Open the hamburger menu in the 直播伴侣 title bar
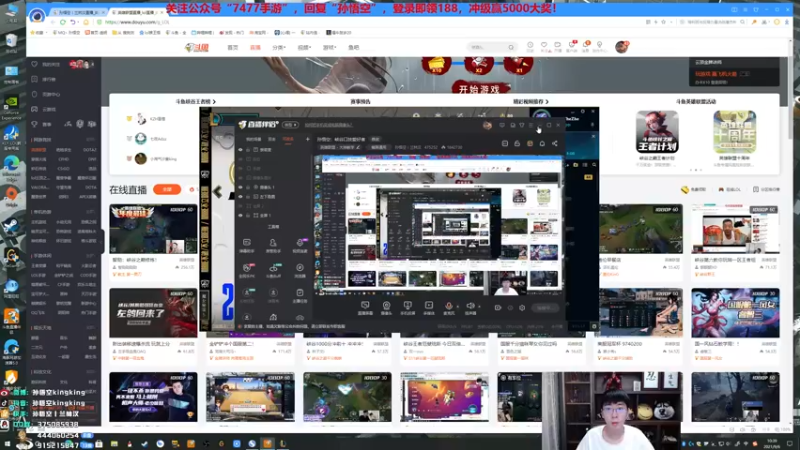The height and width of the screenshot is (450, 800). pyautogui.click(x=531, y=125)
